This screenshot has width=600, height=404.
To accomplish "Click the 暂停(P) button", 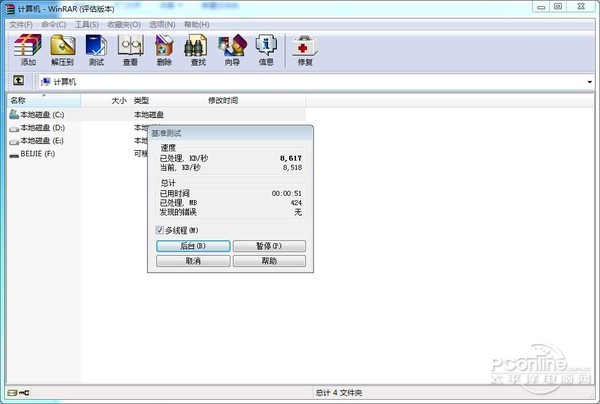I will click(x=269, y=246).
